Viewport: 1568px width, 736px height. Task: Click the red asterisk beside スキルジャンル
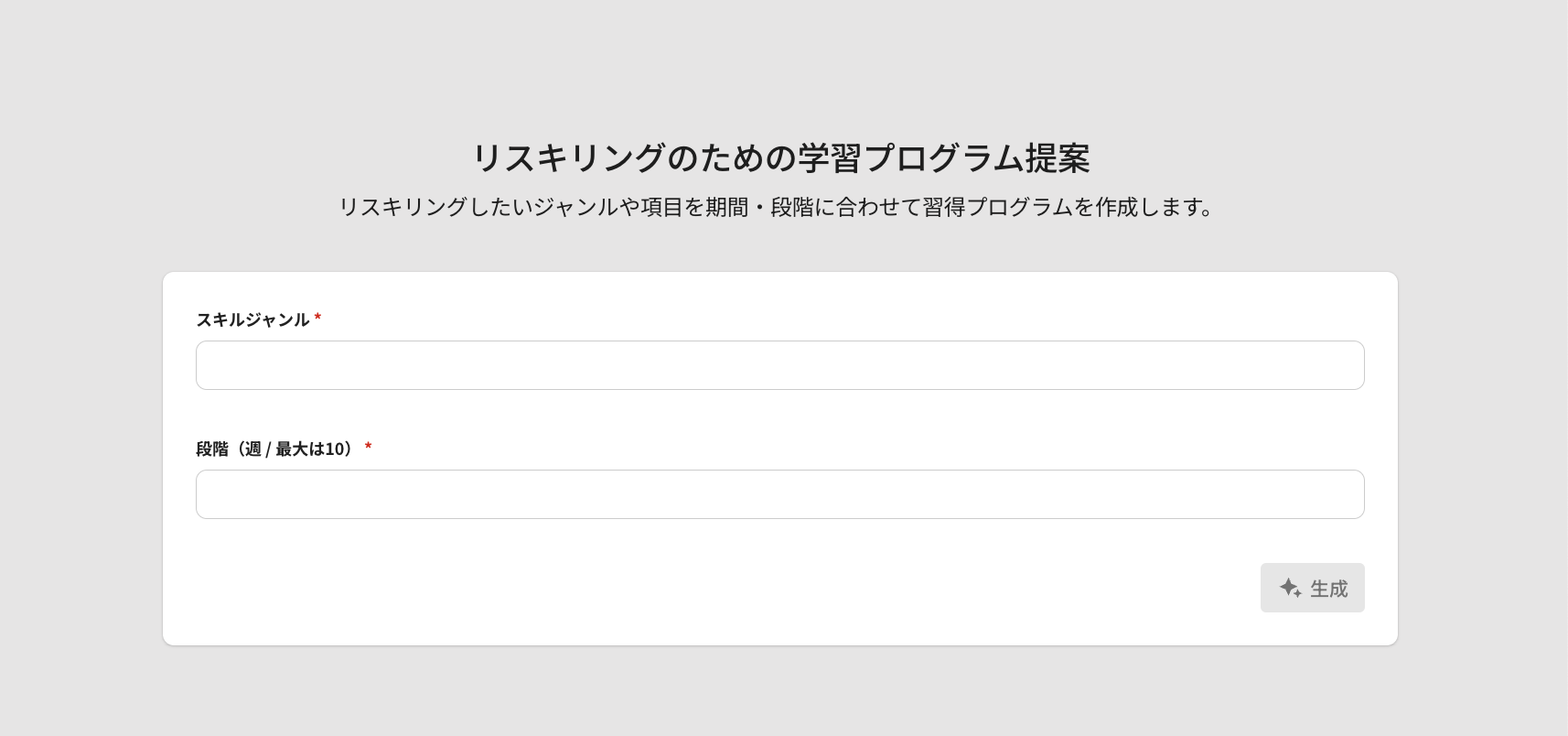click(317, 319)
